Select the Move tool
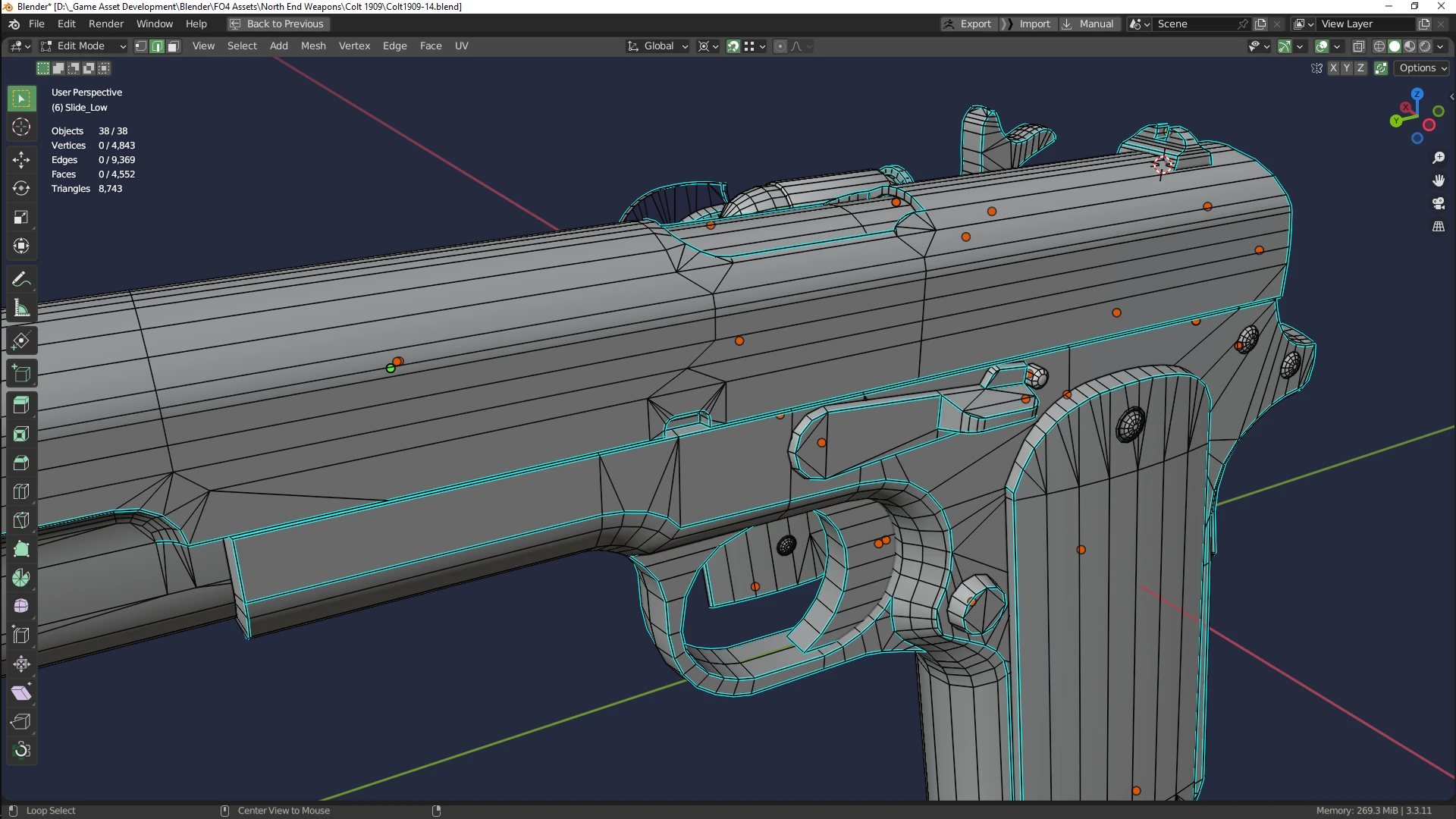 (x=21, y=159)
